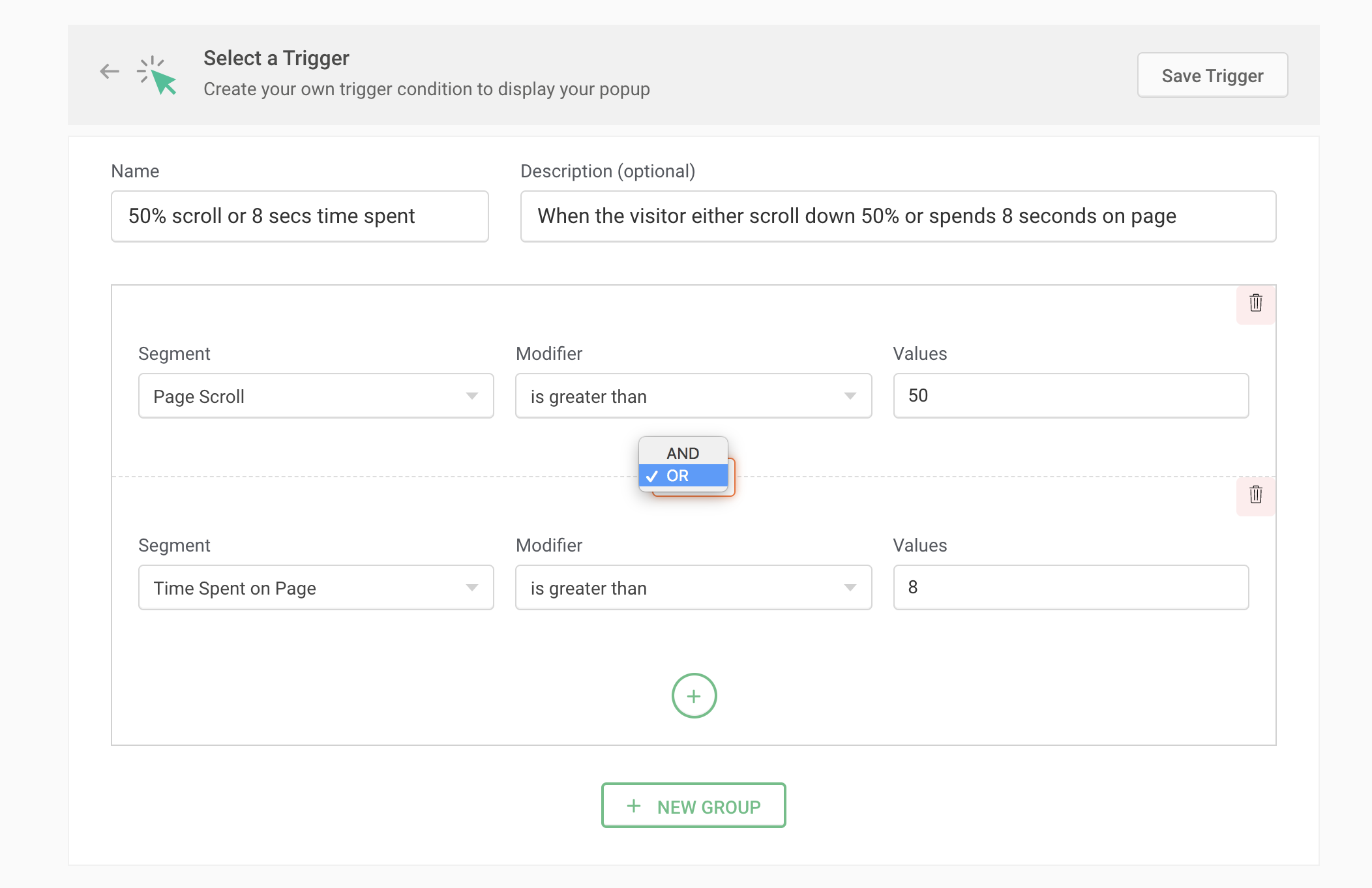Delete the Page Scroll condition with trash icon
Screen dimensions: 1372x888
pyautogui.click(x=1255, y=303)
